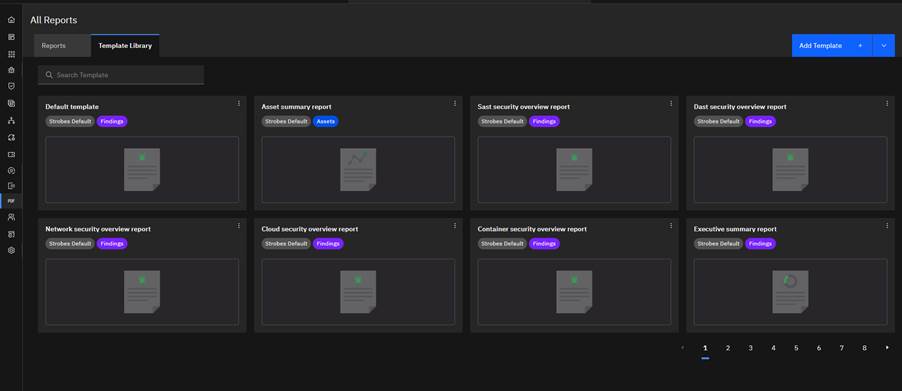The image size is (902, 391).
Task: Open kebab menu on Default template card
Action: (x=239, y=104)
